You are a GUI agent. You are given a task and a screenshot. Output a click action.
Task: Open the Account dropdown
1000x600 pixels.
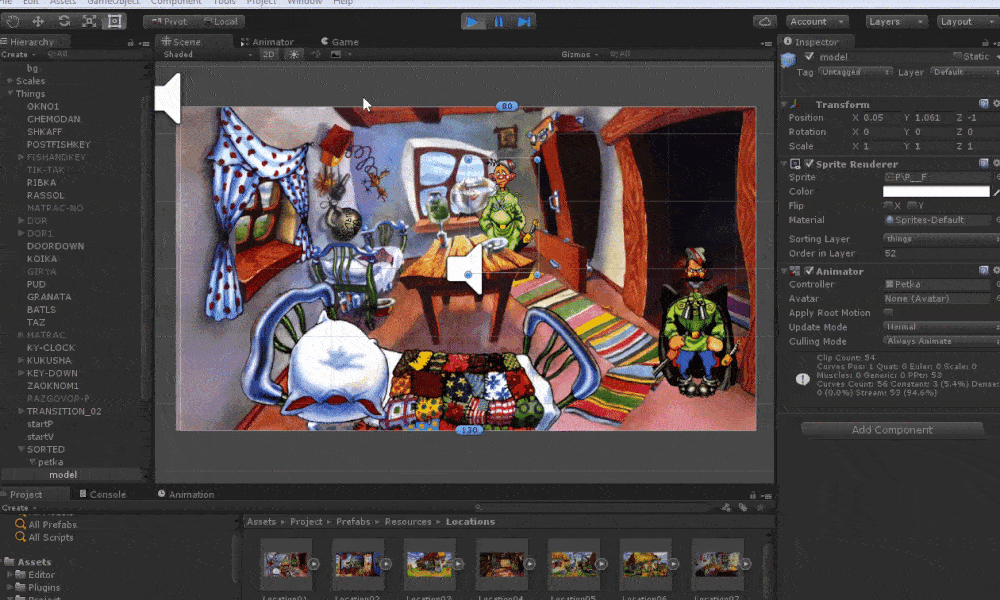pyautogui.click(x=817, y=22)
